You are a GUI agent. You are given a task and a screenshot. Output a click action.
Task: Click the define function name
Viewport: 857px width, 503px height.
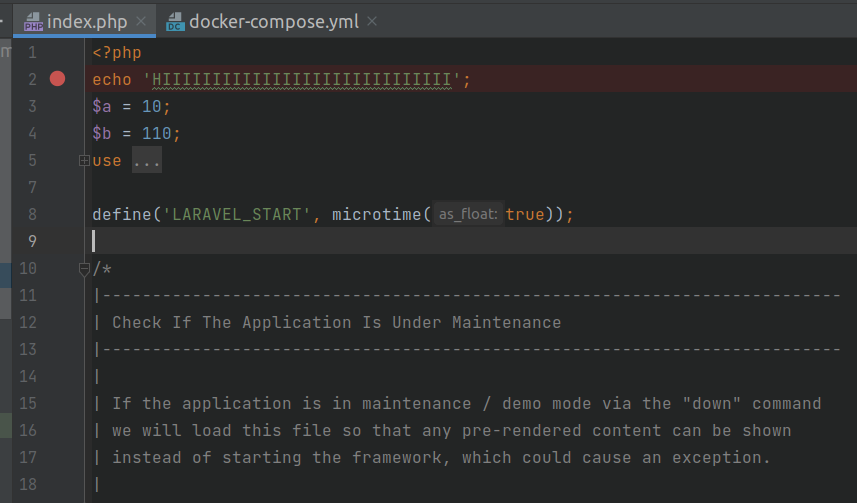tap(120, 214)
